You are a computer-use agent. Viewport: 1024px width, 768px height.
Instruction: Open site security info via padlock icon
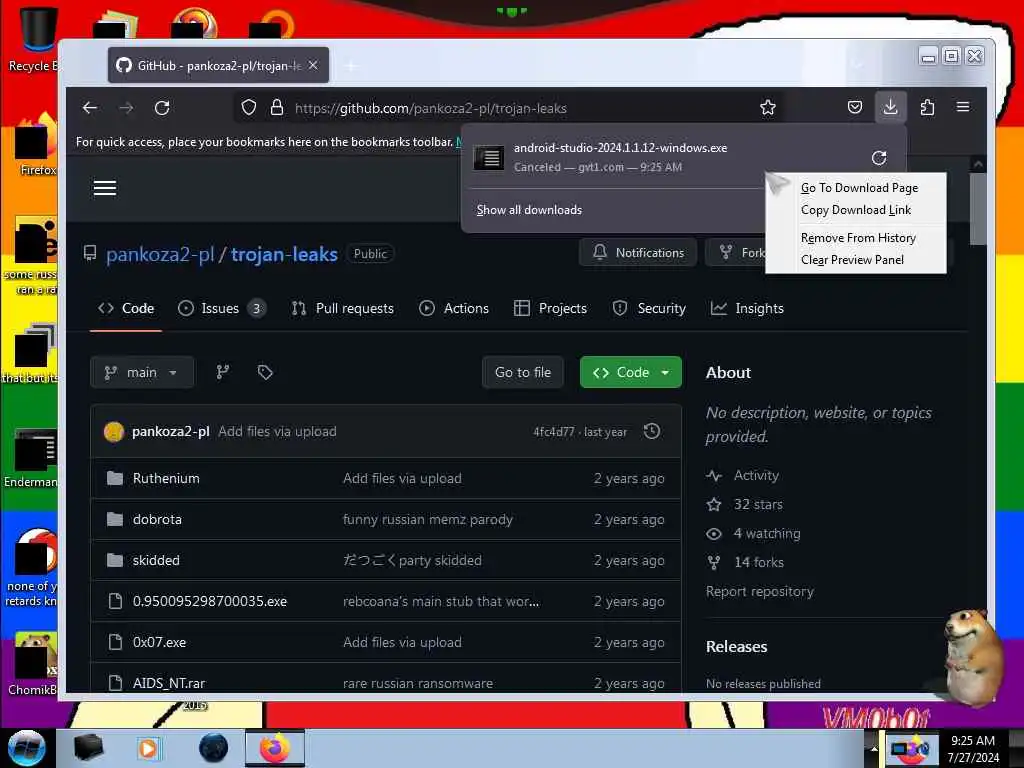point(277,108)
